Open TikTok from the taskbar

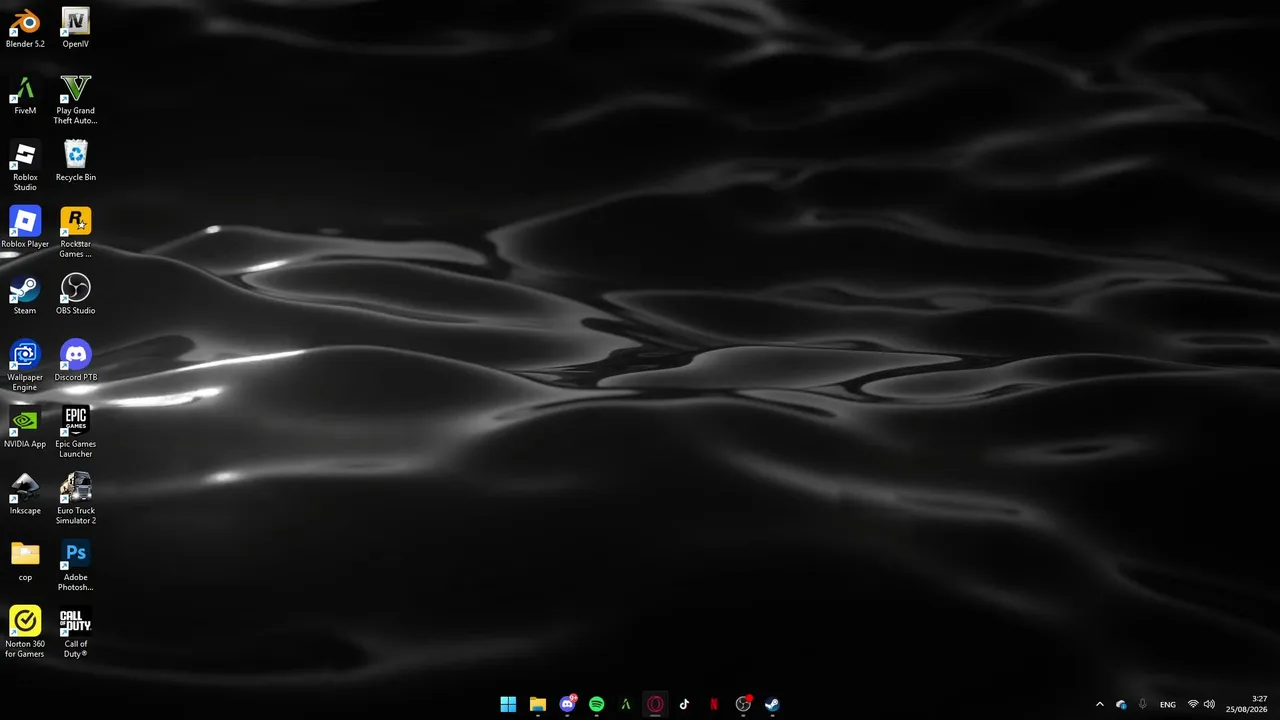684,704
